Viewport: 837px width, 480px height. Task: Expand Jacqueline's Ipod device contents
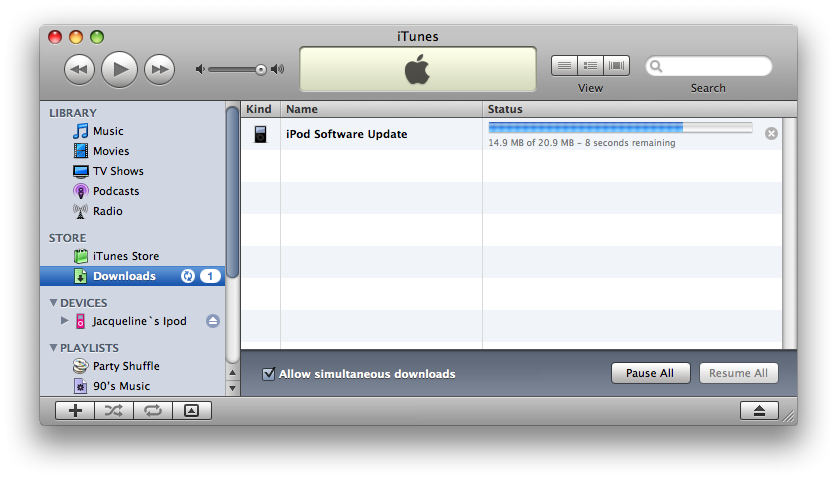[x=65, y=321]
